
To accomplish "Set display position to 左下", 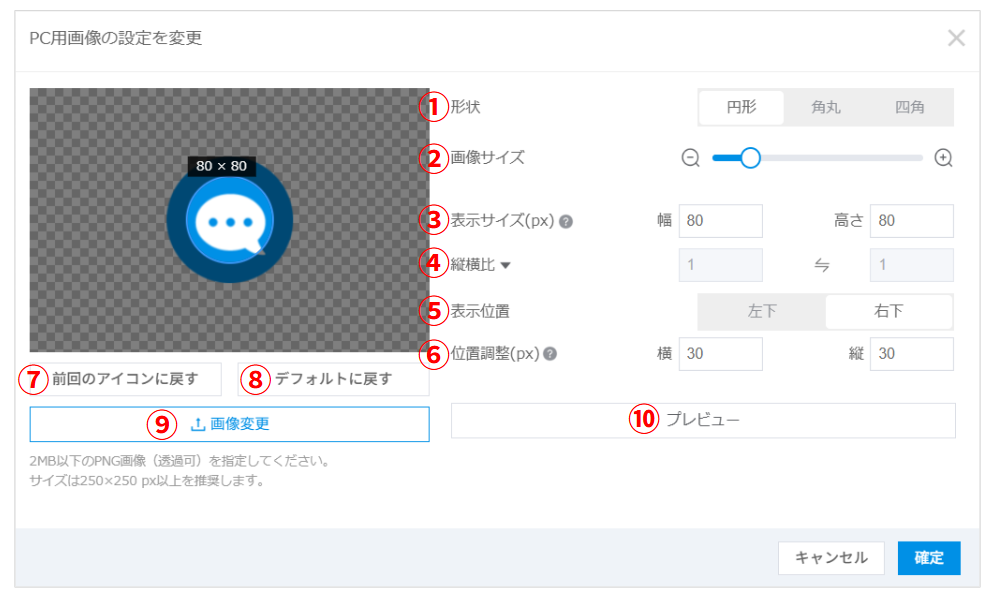I will click(x=762, y=311).
